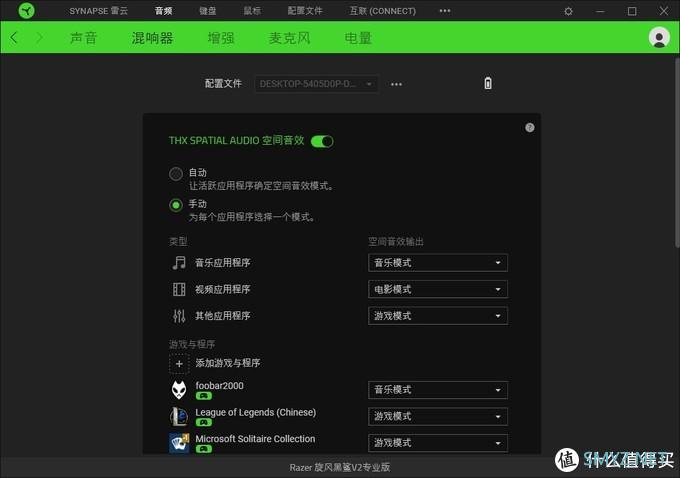
Task: Click the green badge under League of Legends
Action: pyautogui.click(x=203, y=422)
